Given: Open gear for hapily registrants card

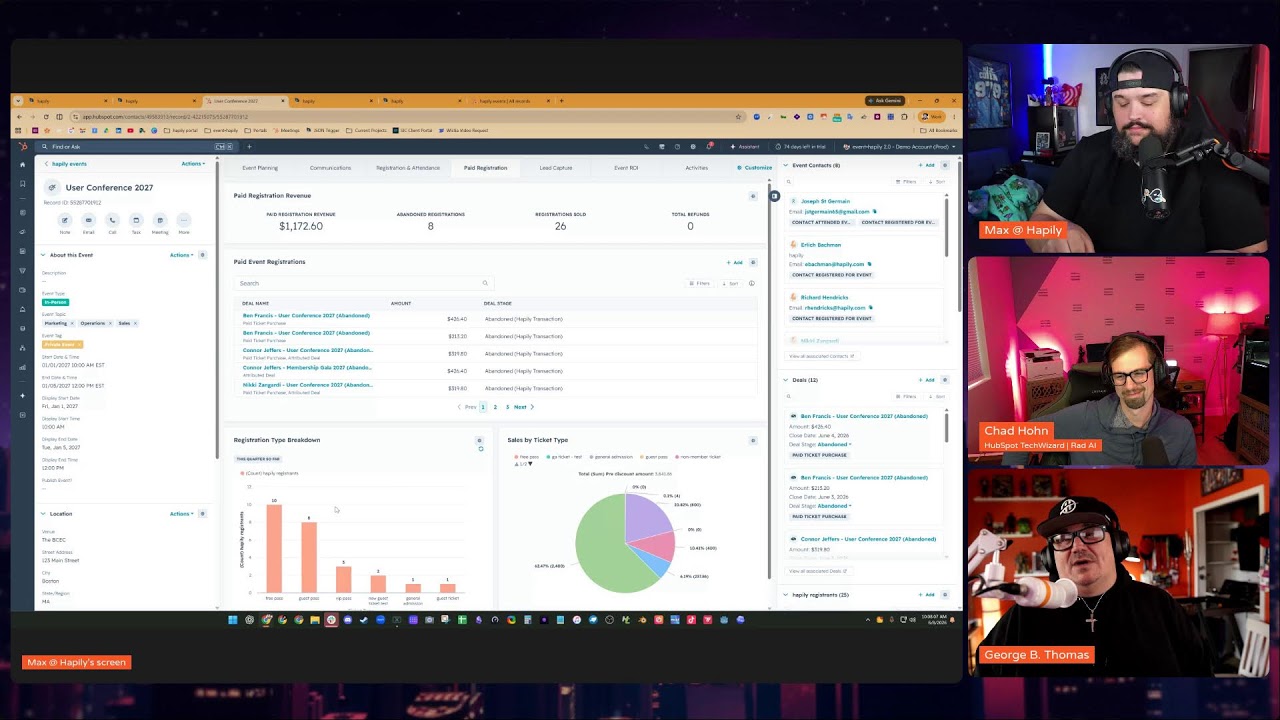Looking at the screenshot, I should [x=945, y=595].
